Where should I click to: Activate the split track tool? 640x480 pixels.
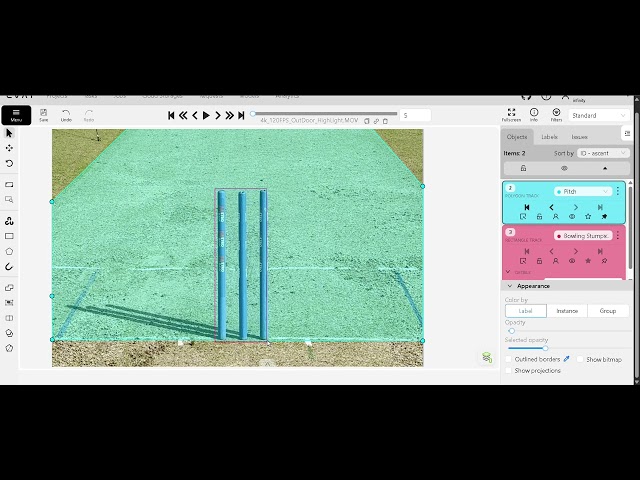tap(9, 318)
